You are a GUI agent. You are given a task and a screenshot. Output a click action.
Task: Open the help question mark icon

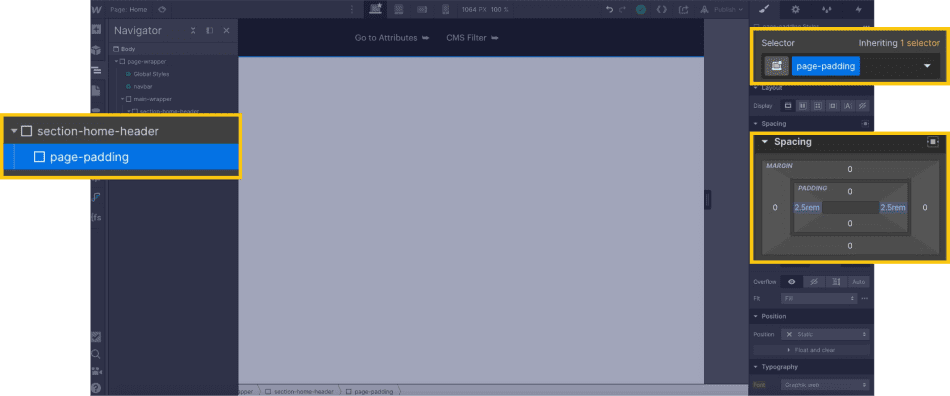(96, 388)
